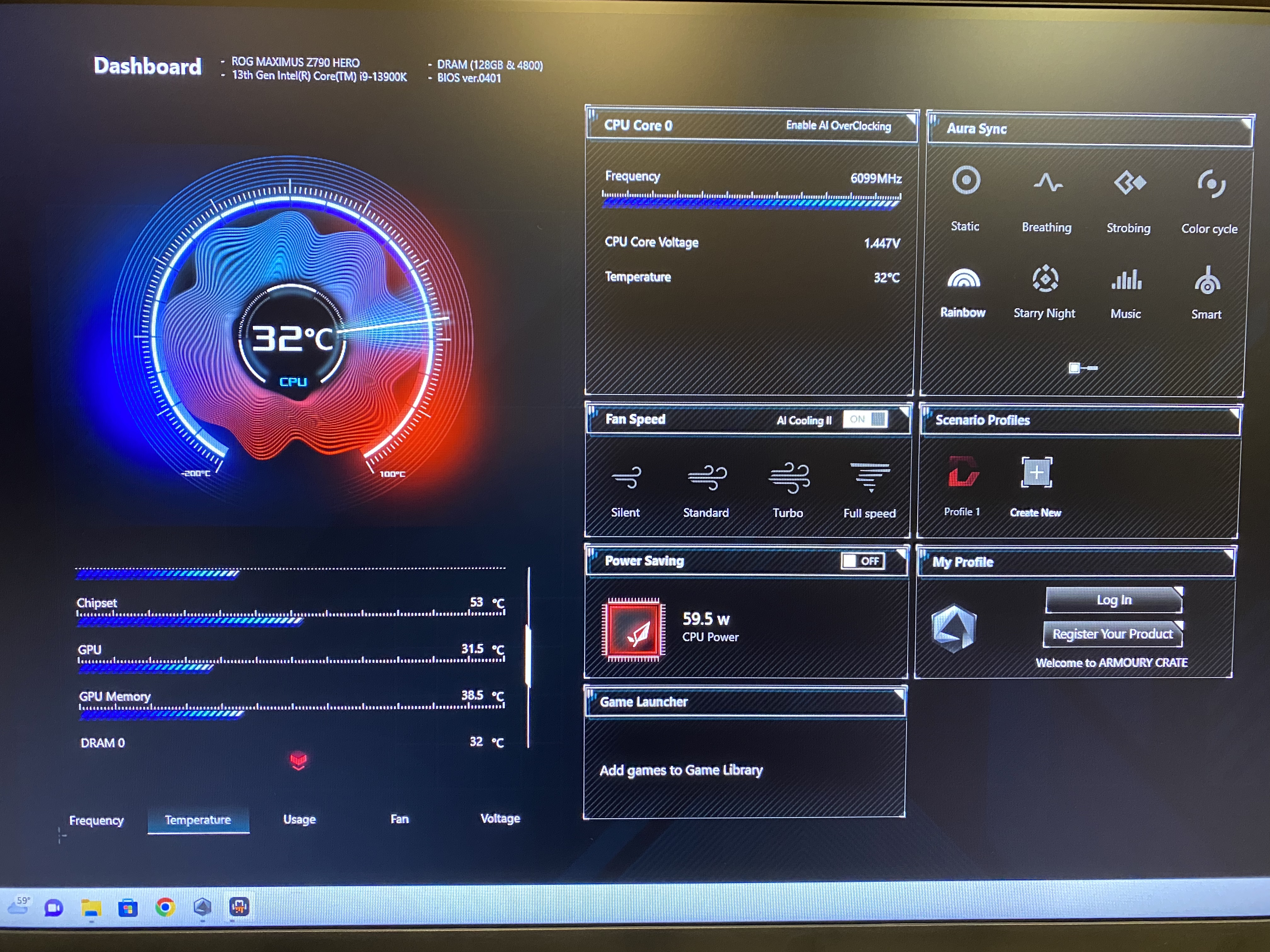
Task: Toggle AI Cooling II switch
Action: click(865, 419)
